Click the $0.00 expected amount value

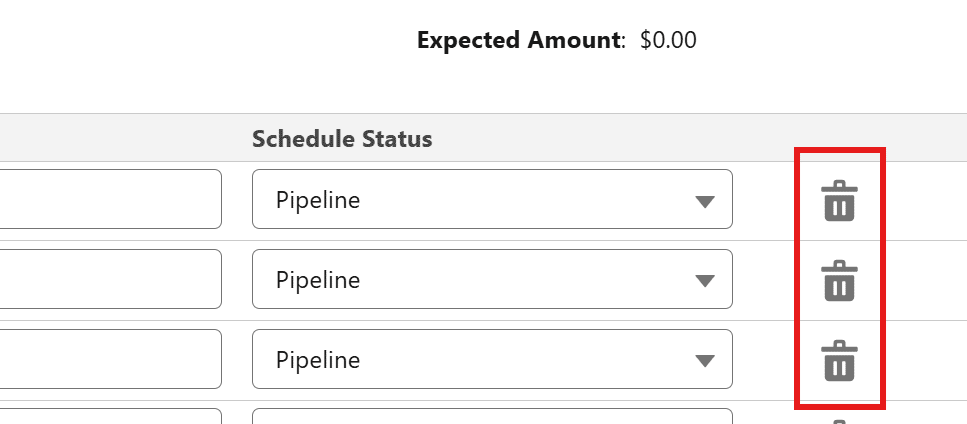tap(668, 41)
